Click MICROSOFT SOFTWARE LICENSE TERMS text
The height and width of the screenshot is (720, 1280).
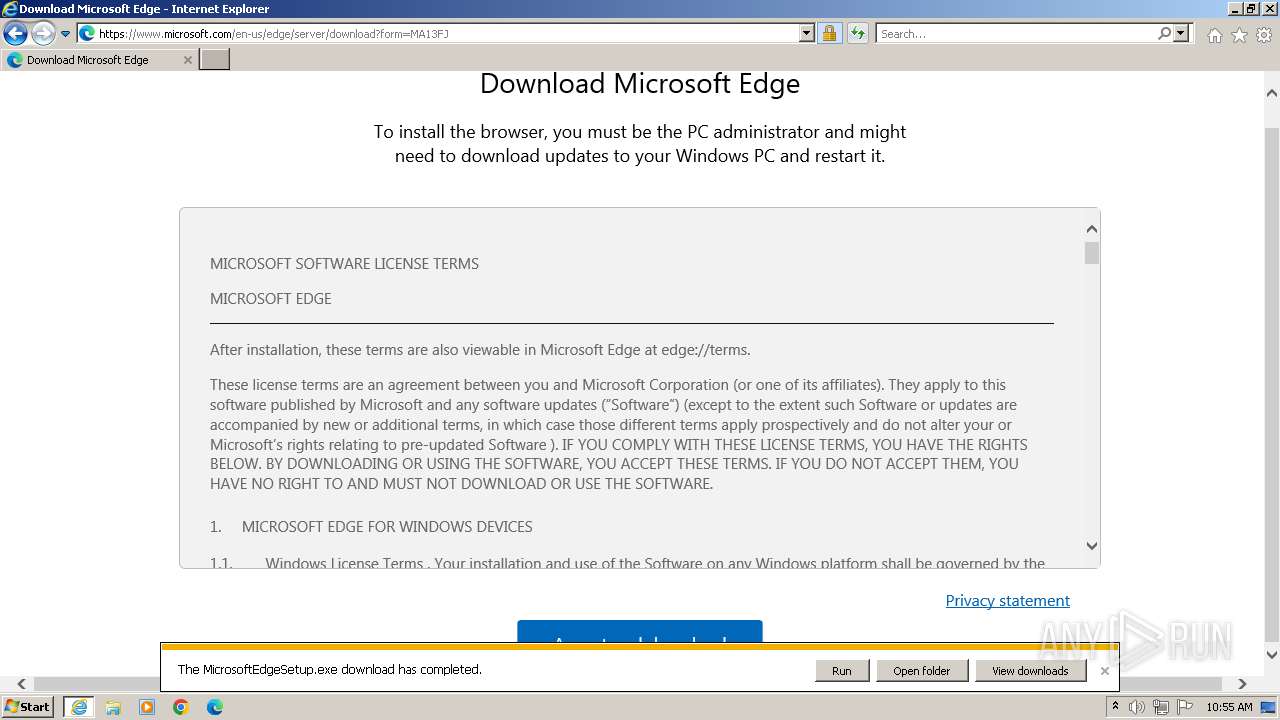(x=344, y=264)
